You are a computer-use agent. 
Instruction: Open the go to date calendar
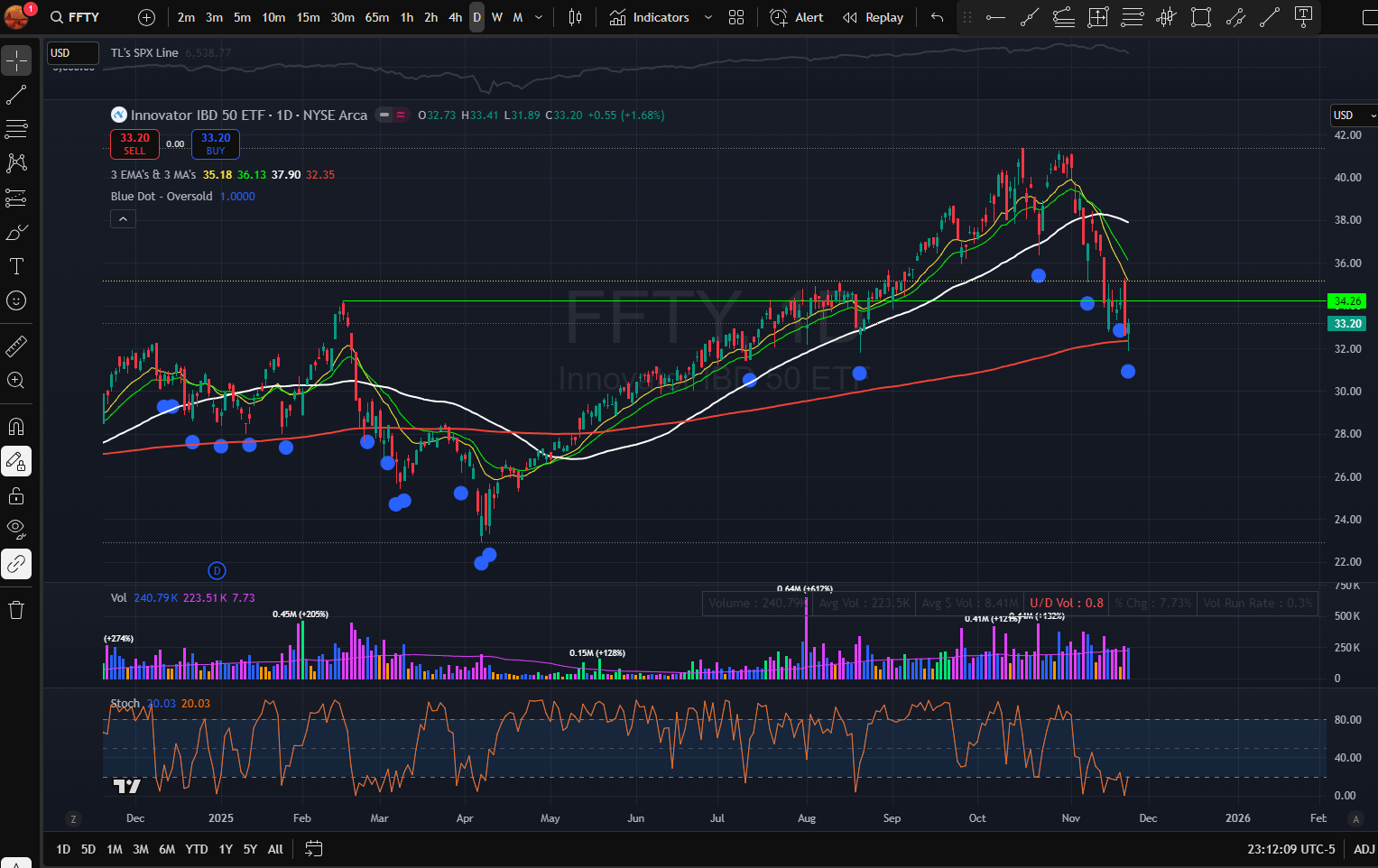tap(313, 849)
